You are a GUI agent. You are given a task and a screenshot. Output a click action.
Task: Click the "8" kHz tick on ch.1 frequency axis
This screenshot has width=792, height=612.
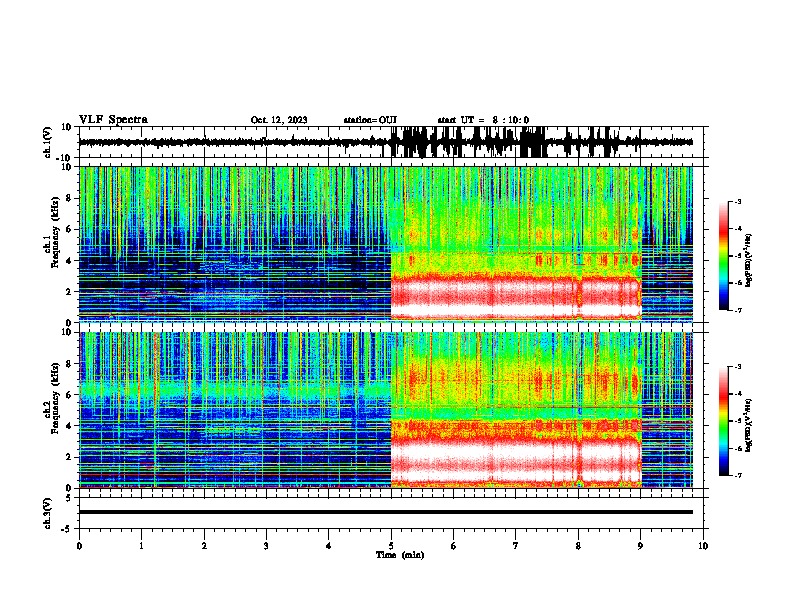tap(70, 198)
